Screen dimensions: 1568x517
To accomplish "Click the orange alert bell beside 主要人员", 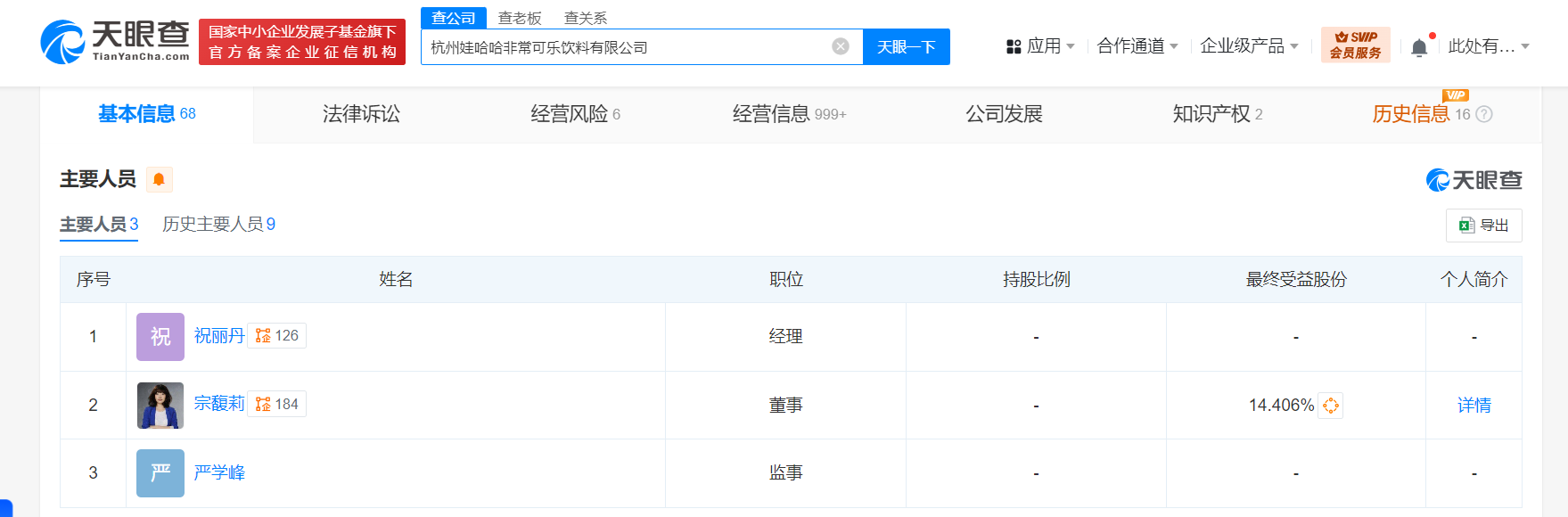I will (159, 179).
